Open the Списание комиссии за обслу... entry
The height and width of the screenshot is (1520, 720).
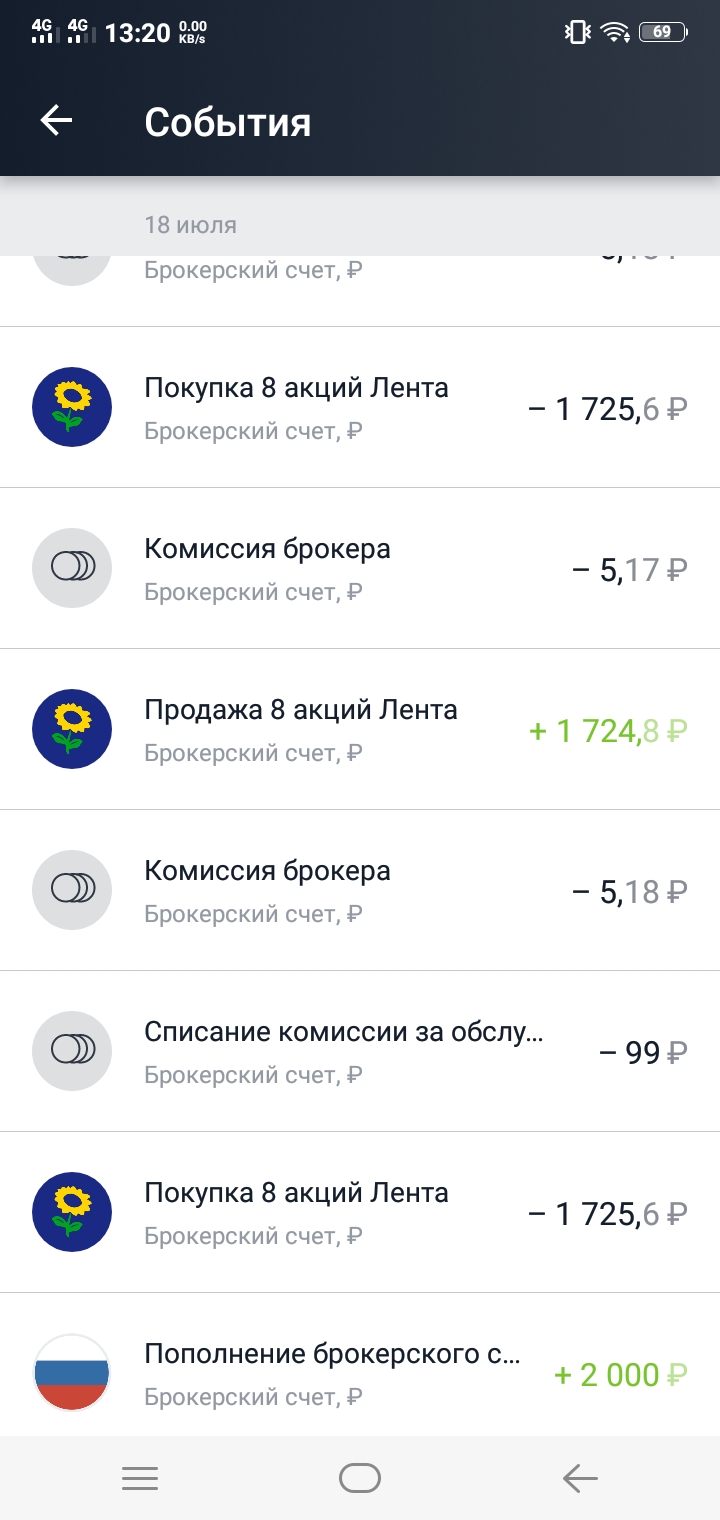click(x=344, y=1032)
